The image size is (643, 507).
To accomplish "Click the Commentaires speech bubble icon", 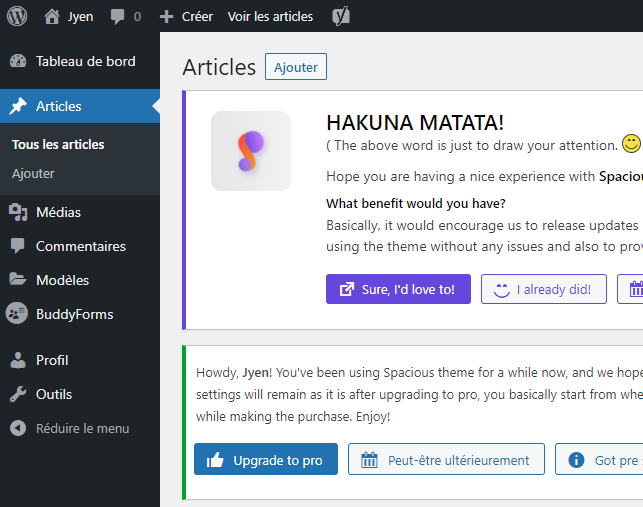I will coord(18,246).
